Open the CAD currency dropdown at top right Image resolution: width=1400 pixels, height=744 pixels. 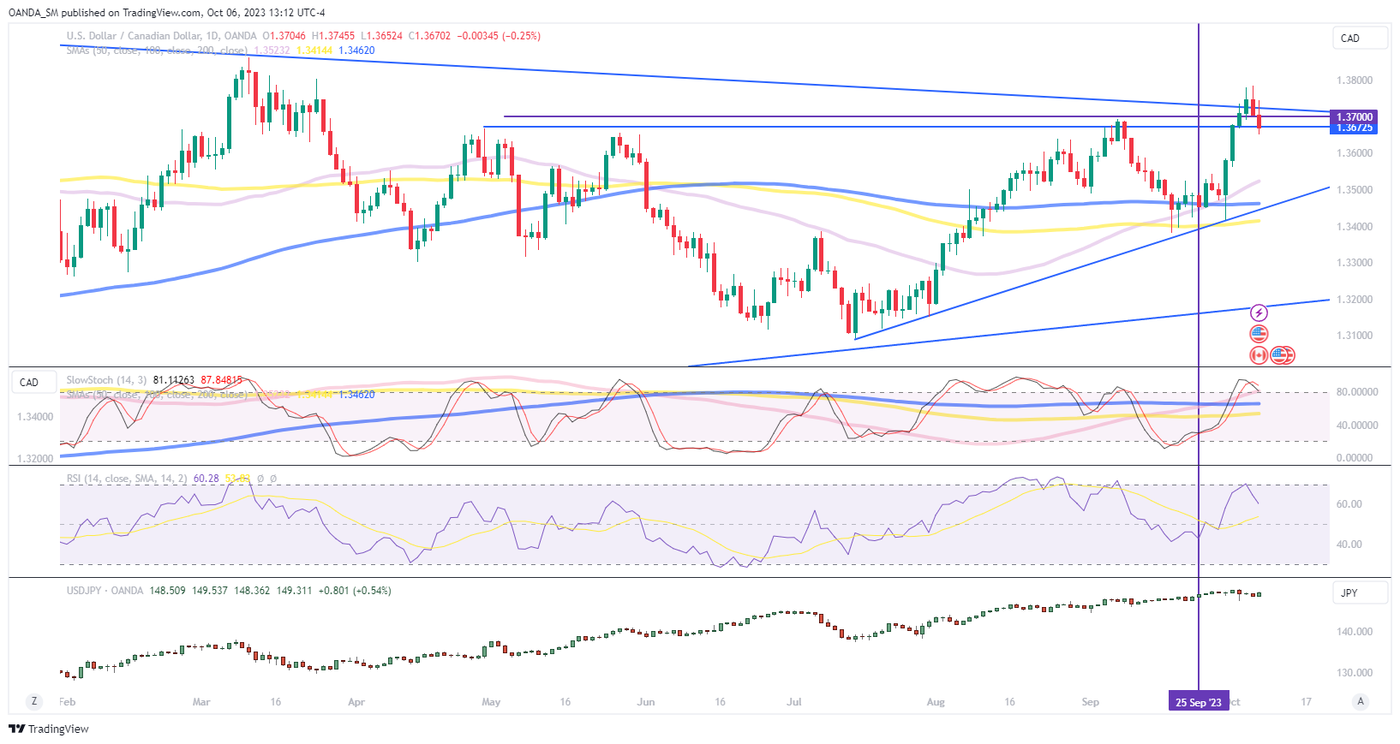tap(1359, 39)
